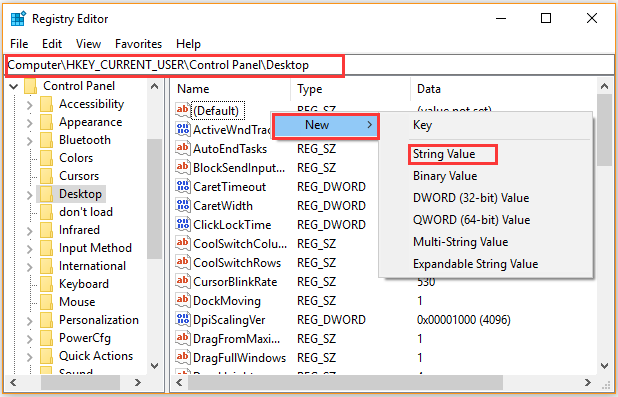
Task: Select the Personalization key label
Action: tap(99, 320)
